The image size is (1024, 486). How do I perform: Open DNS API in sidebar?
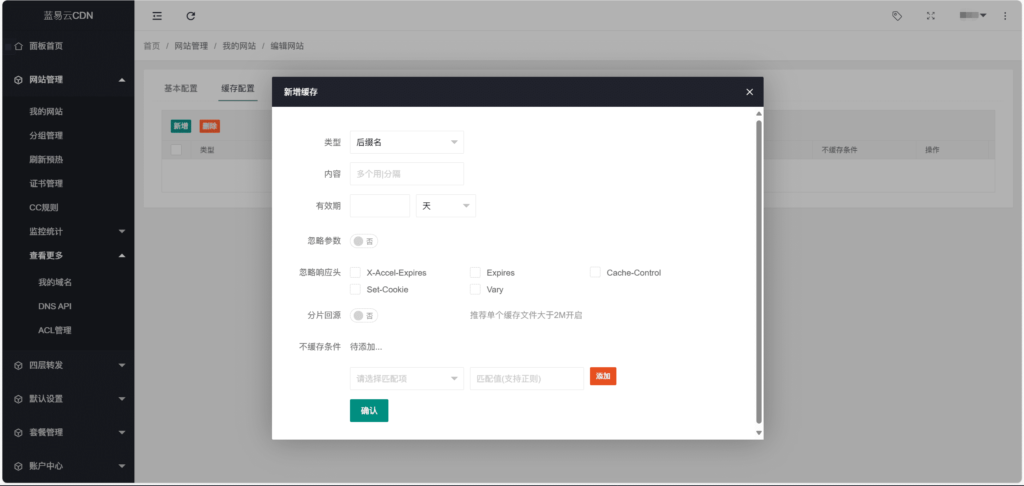click(55, 306)
